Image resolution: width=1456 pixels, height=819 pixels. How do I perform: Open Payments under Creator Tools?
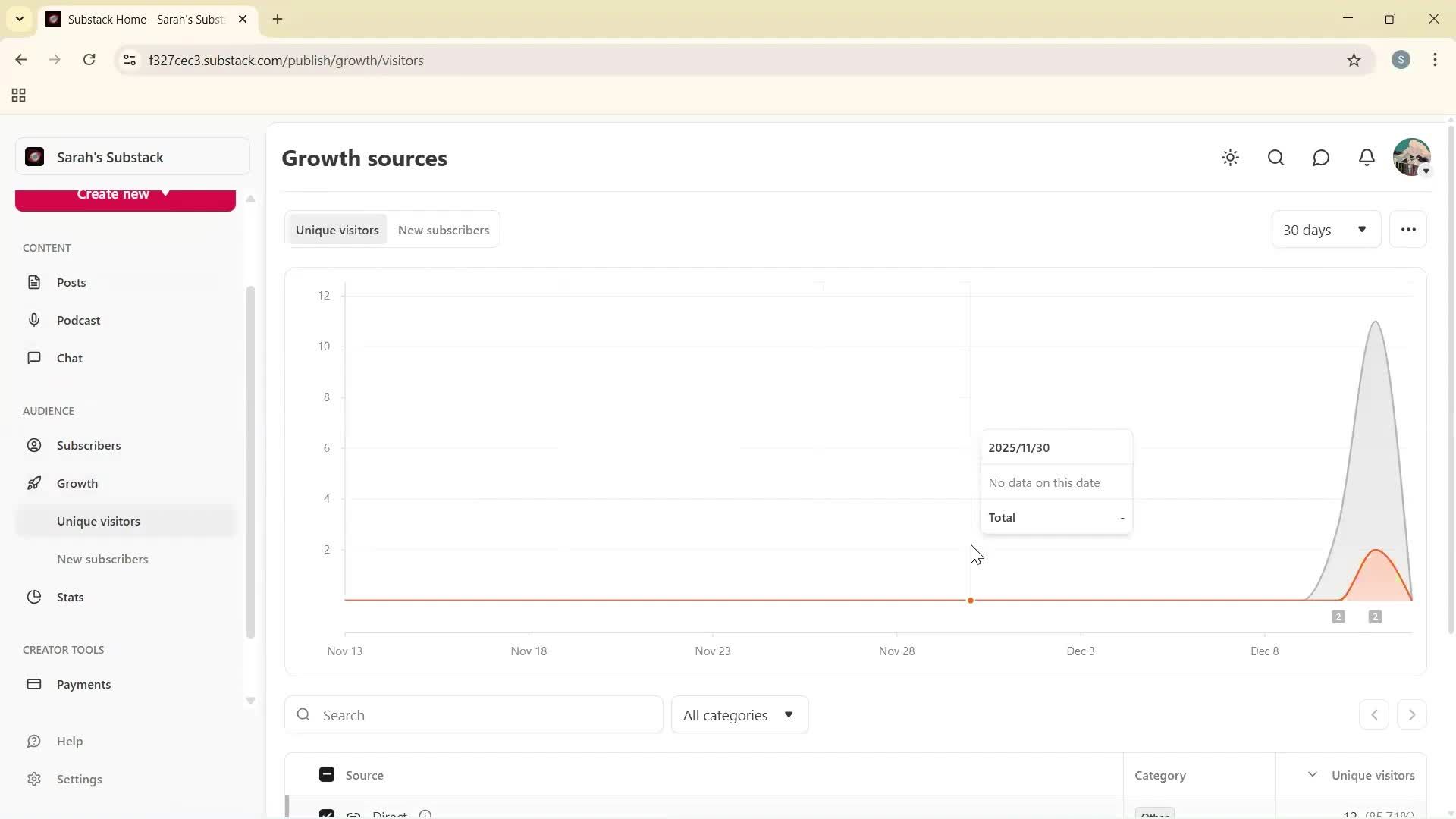[x=83, y=684]
